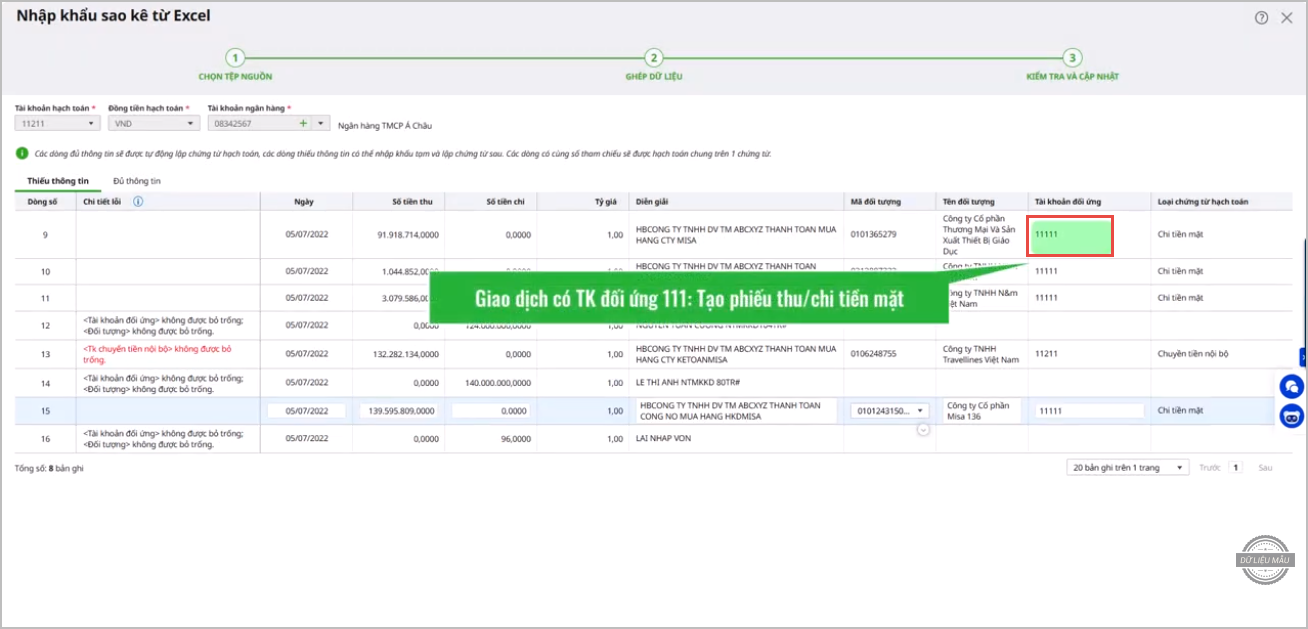Select row 16 Số tiền chi 96,0000
1308x629 pixels.
516,438
